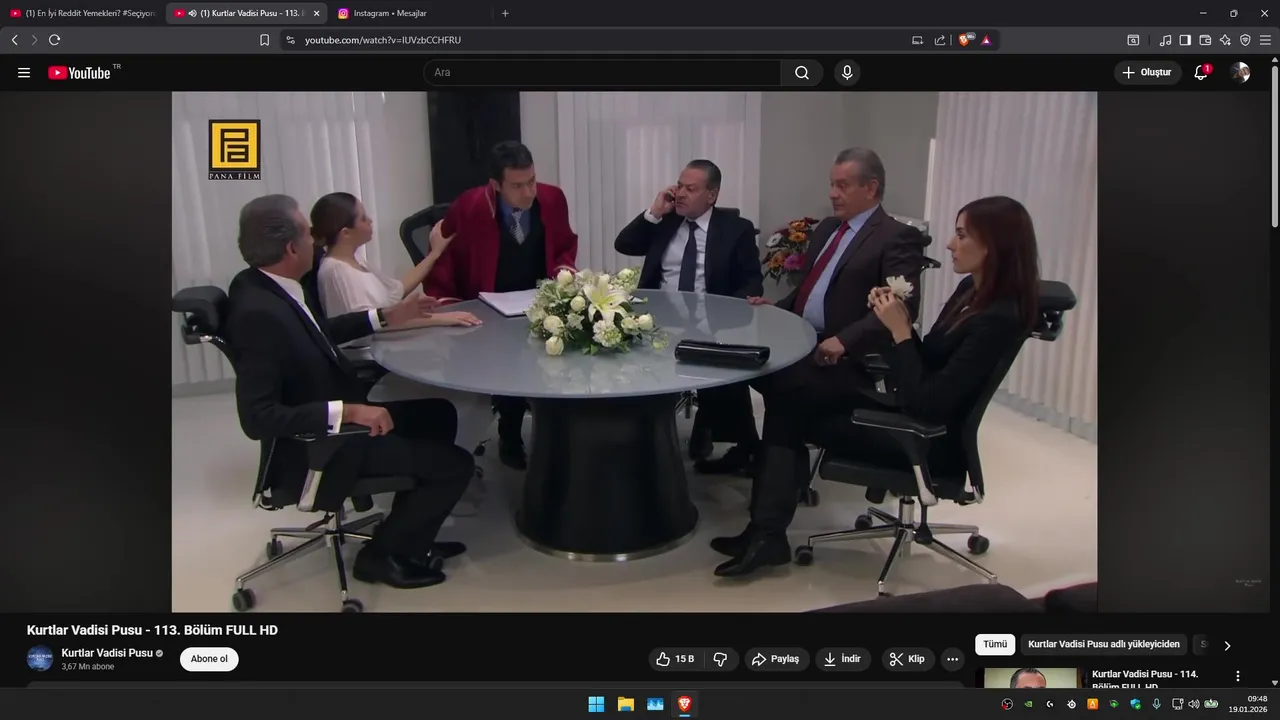
Task: Reload the current page
Action: [x=54, y=40]
